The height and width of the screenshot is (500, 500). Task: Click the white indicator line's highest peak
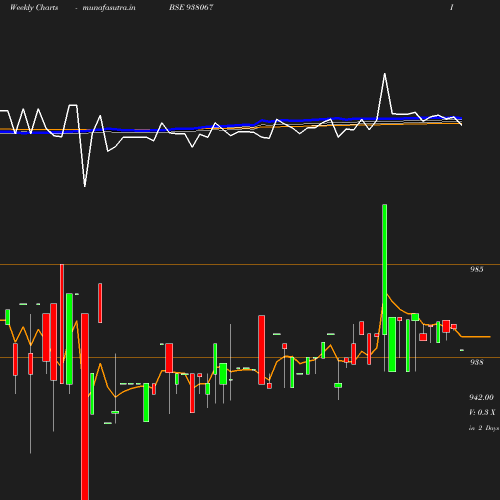tap(385, 74)
